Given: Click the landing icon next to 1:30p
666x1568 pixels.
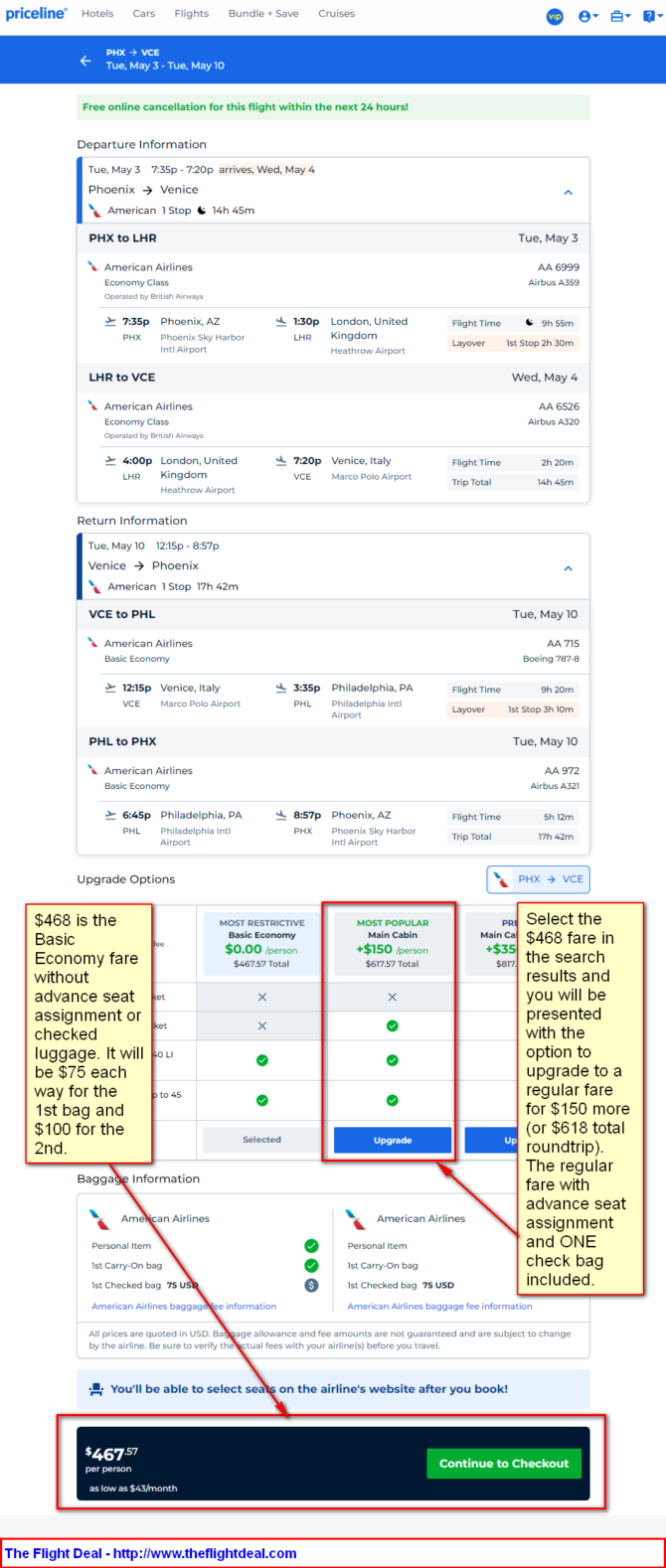Looking at the screenshot, I should point(281,322).
